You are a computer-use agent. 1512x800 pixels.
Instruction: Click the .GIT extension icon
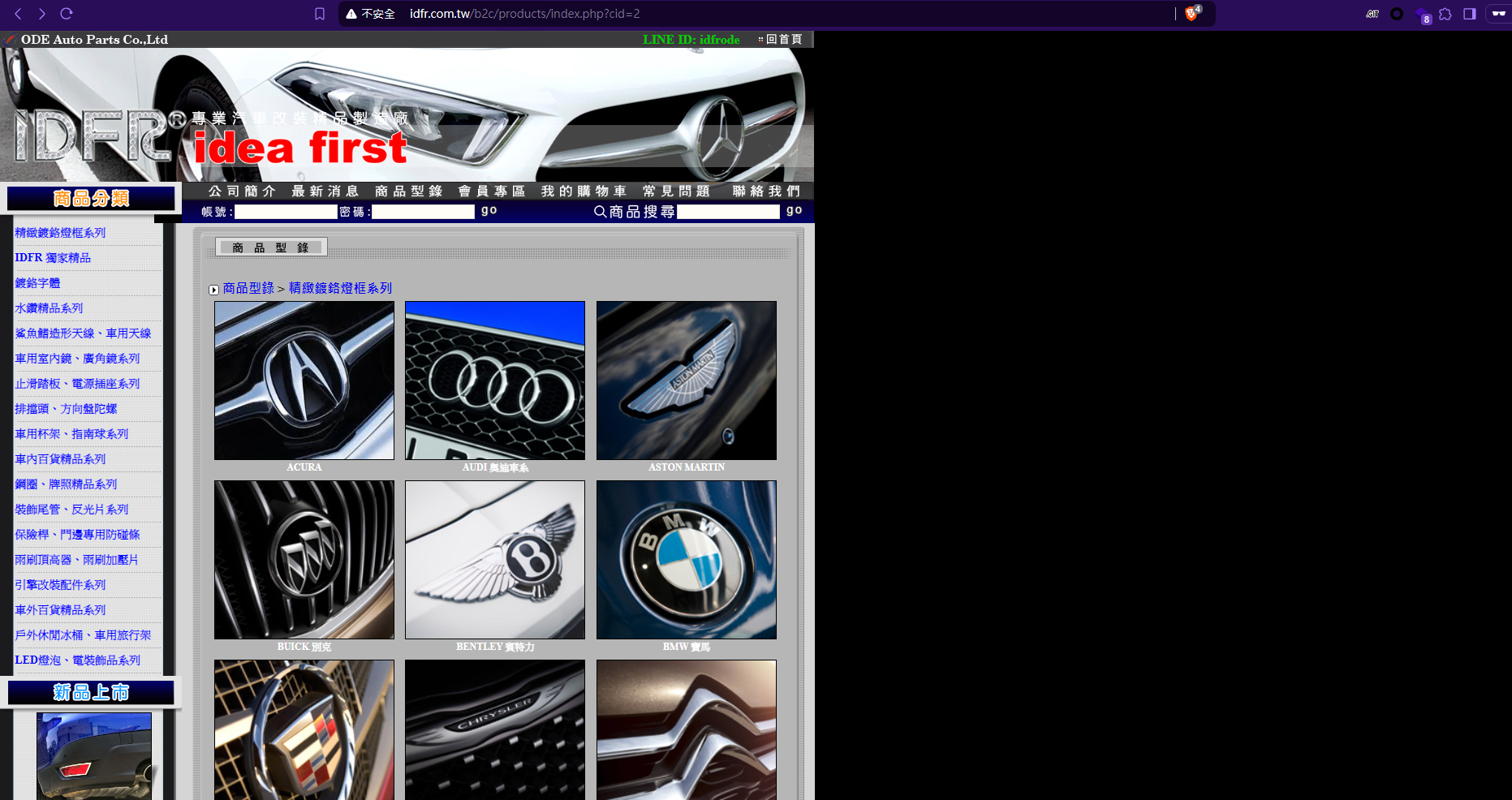[x=1372, y=14]
